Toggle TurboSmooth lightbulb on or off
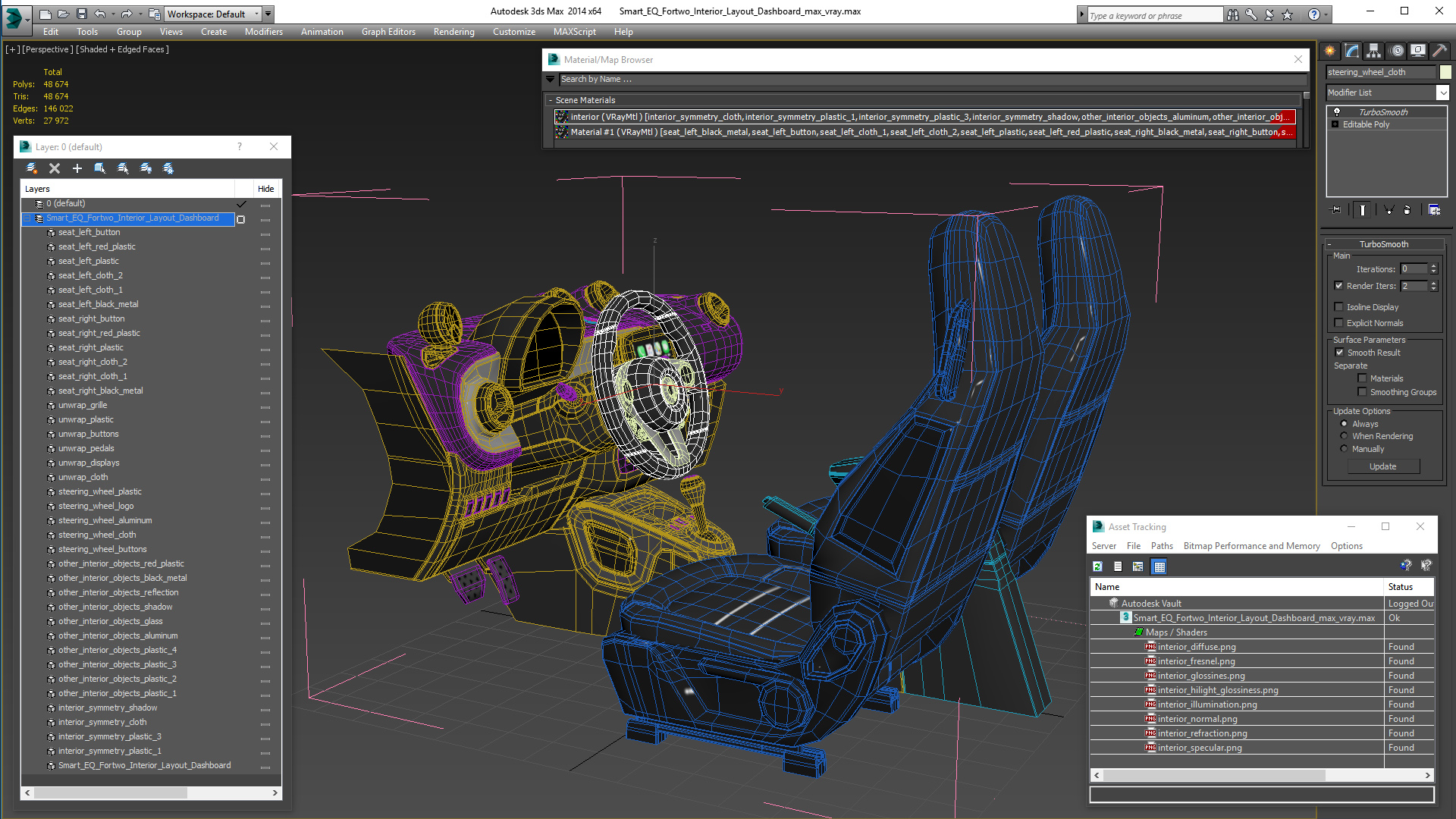 (1337, 111)
